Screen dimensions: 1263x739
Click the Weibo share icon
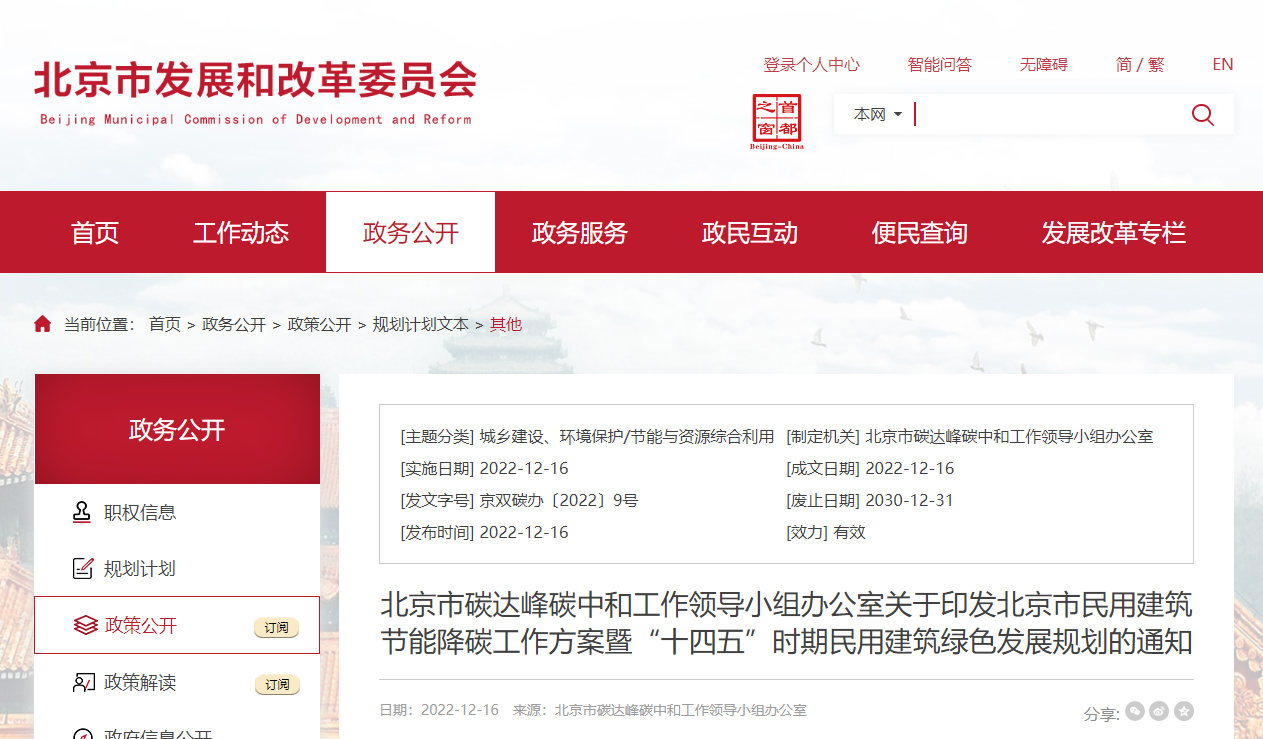pyautogui.click(x=1159, y=711)
